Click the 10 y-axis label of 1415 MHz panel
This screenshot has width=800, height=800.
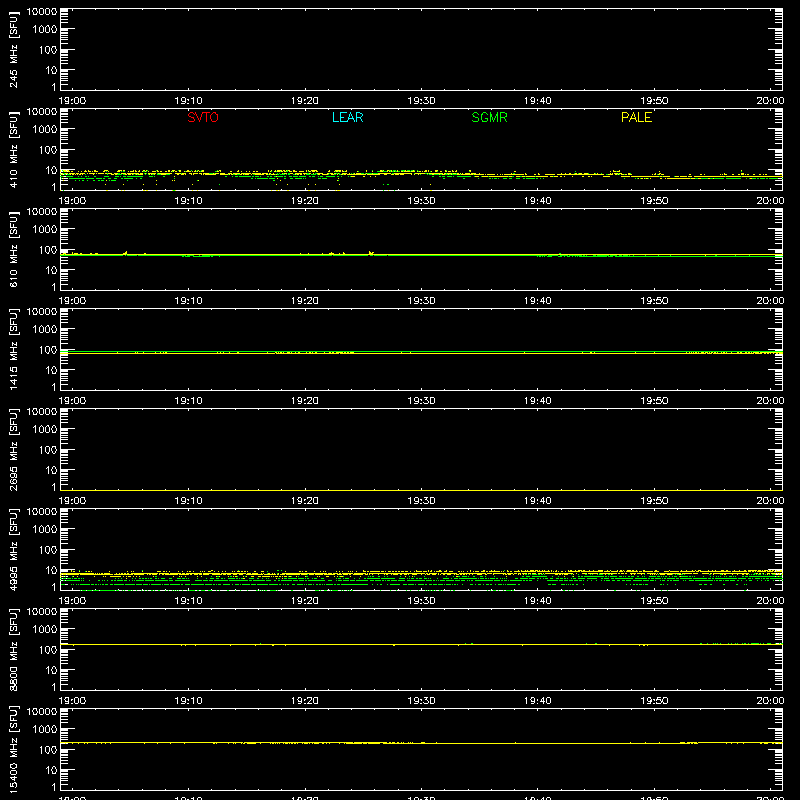coord(51,370)
